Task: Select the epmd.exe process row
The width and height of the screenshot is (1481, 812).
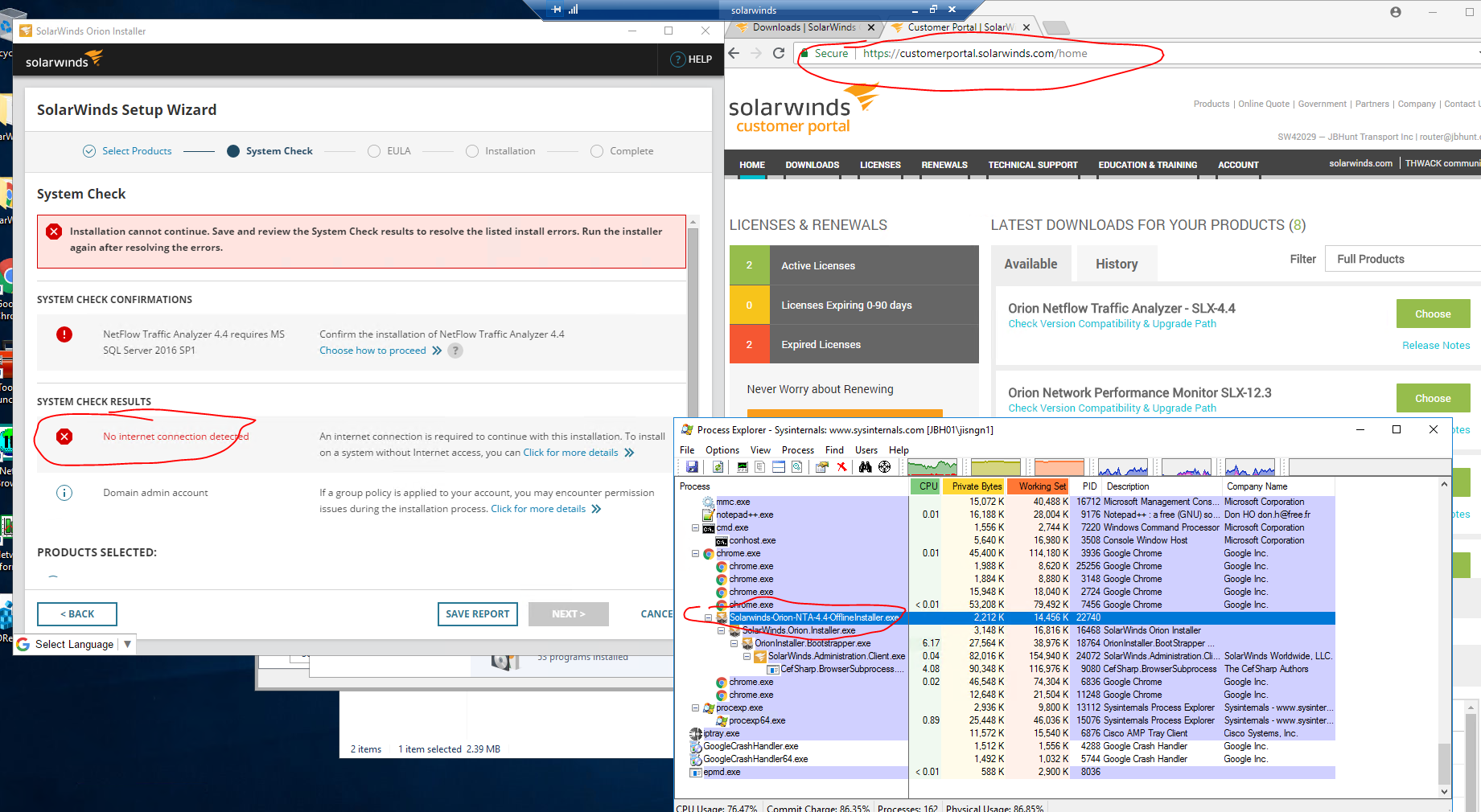Action: pos(1012,772)
